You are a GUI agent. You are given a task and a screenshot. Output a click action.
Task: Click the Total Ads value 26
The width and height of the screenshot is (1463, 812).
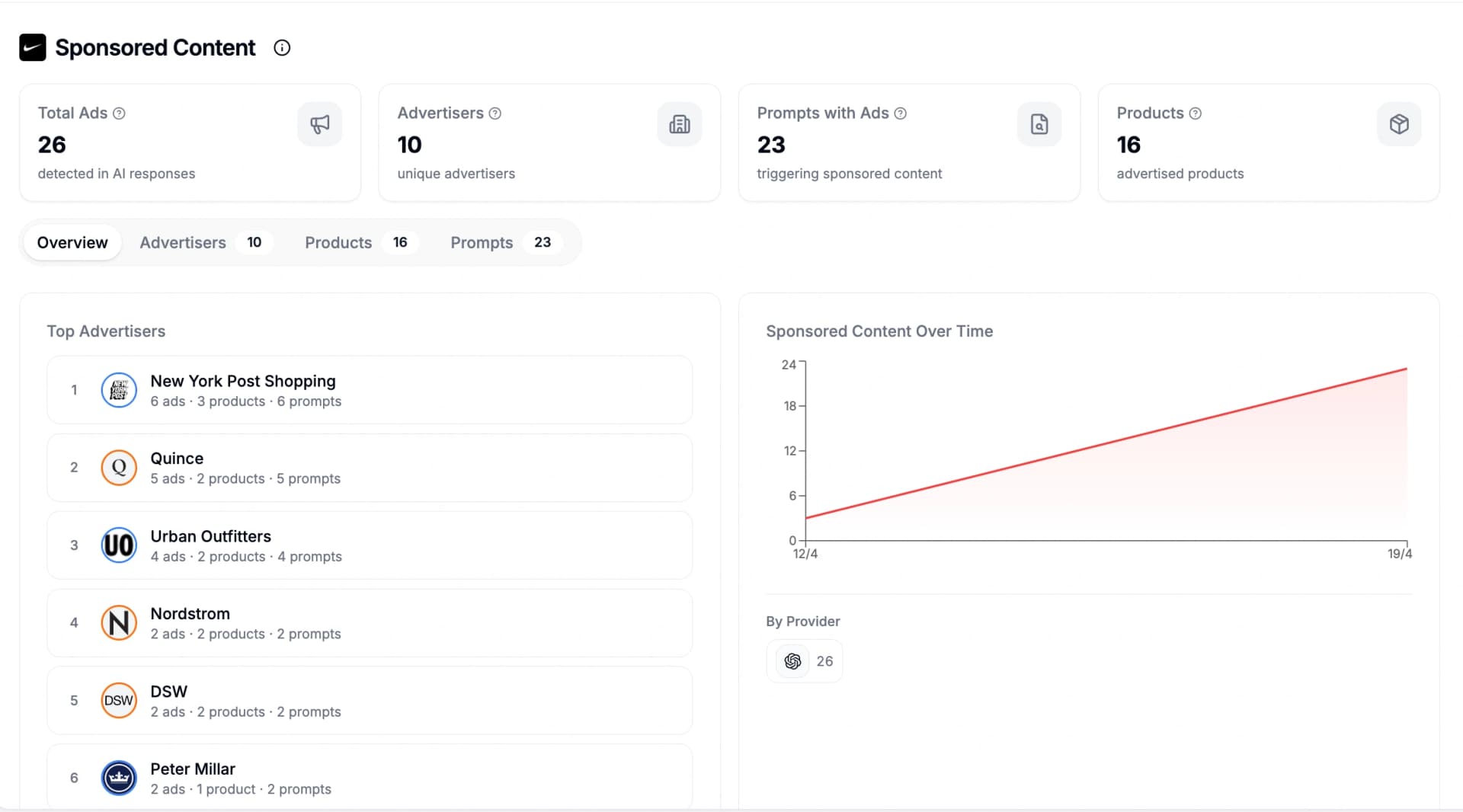click(52, 145)
